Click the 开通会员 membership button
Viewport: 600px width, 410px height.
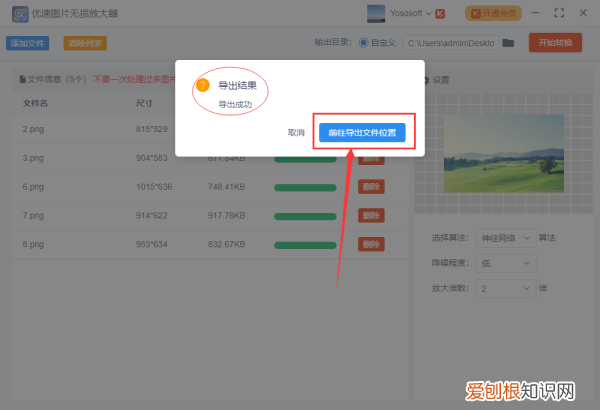click(x=493, y=14)
